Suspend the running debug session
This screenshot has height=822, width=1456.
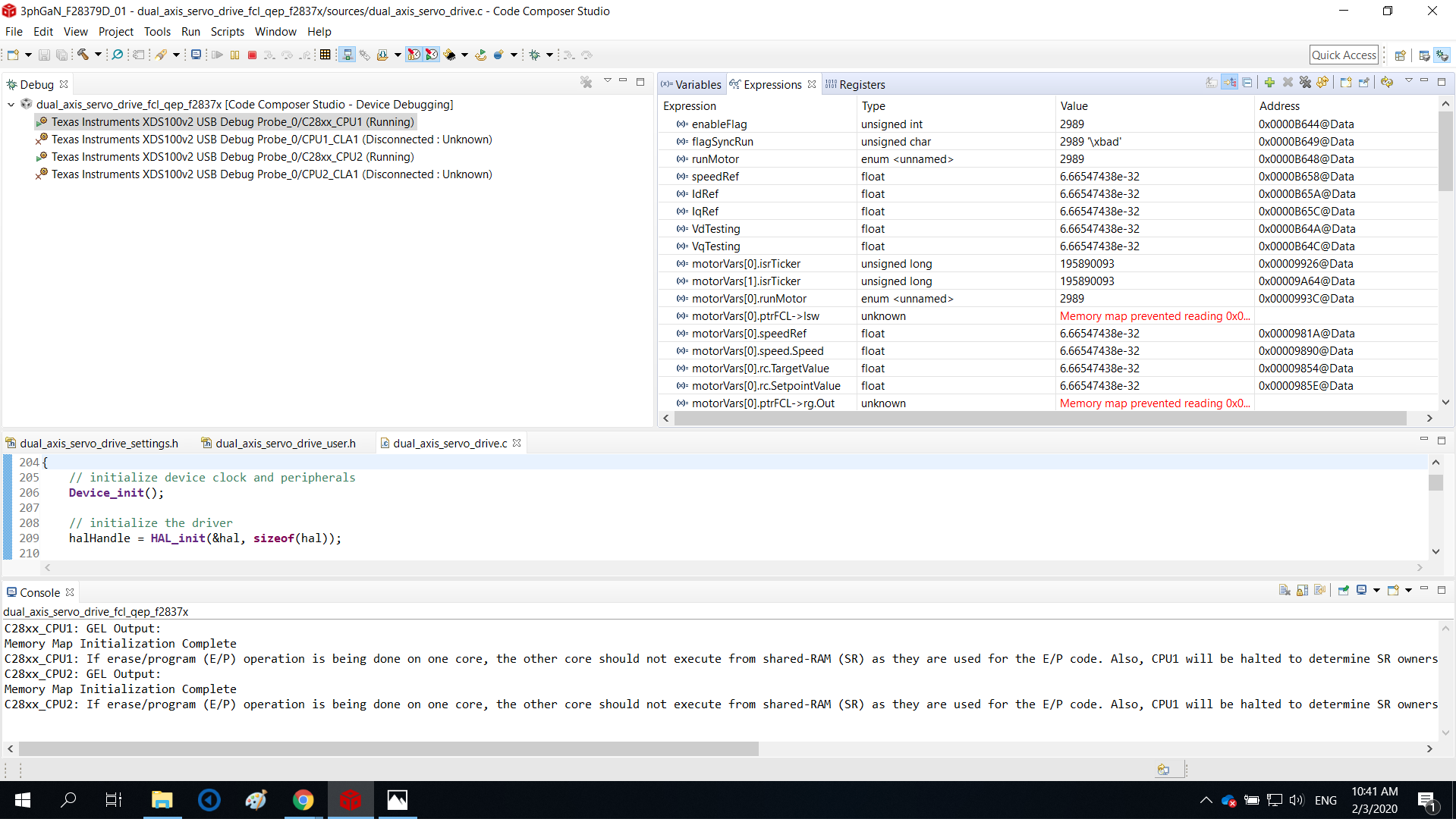tap(235, 55)
